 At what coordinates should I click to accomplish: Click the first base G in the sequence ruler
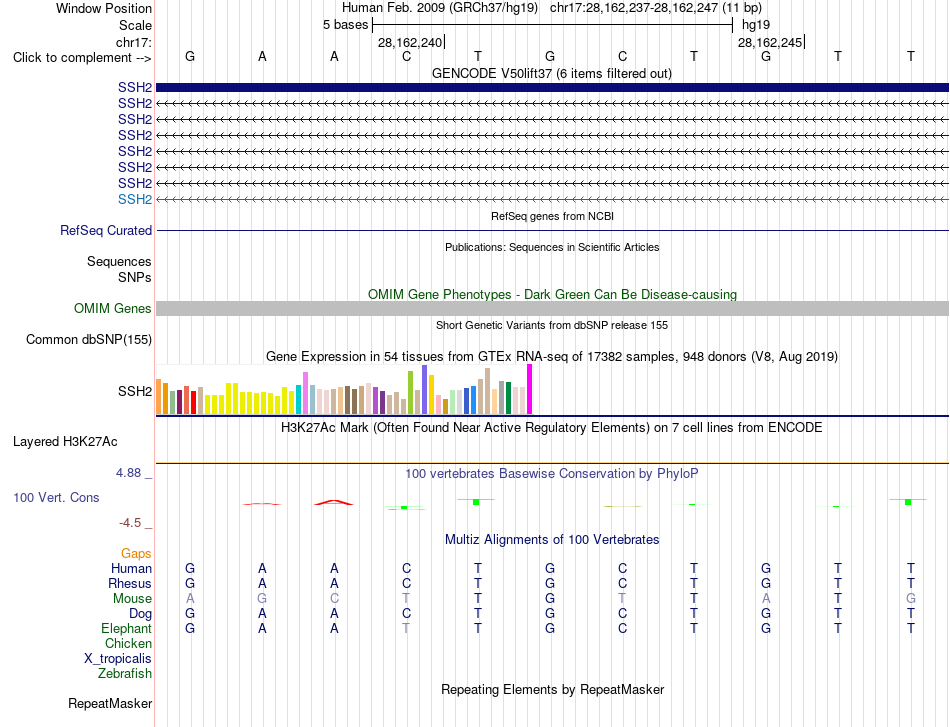tap(190, 56)
